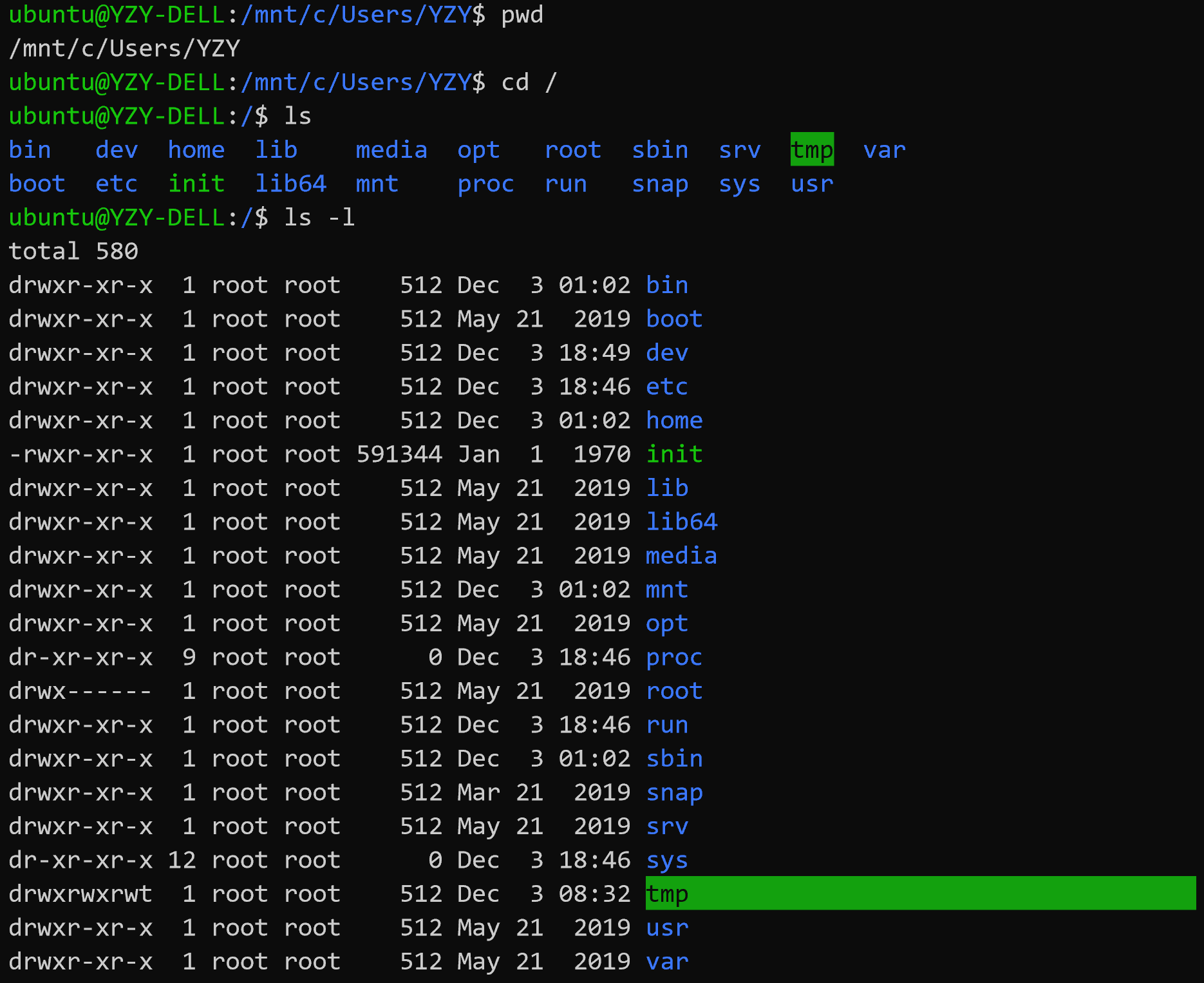Click 'srv' in the short ls output
The image size is (1204, 983).
pos(740,150)
